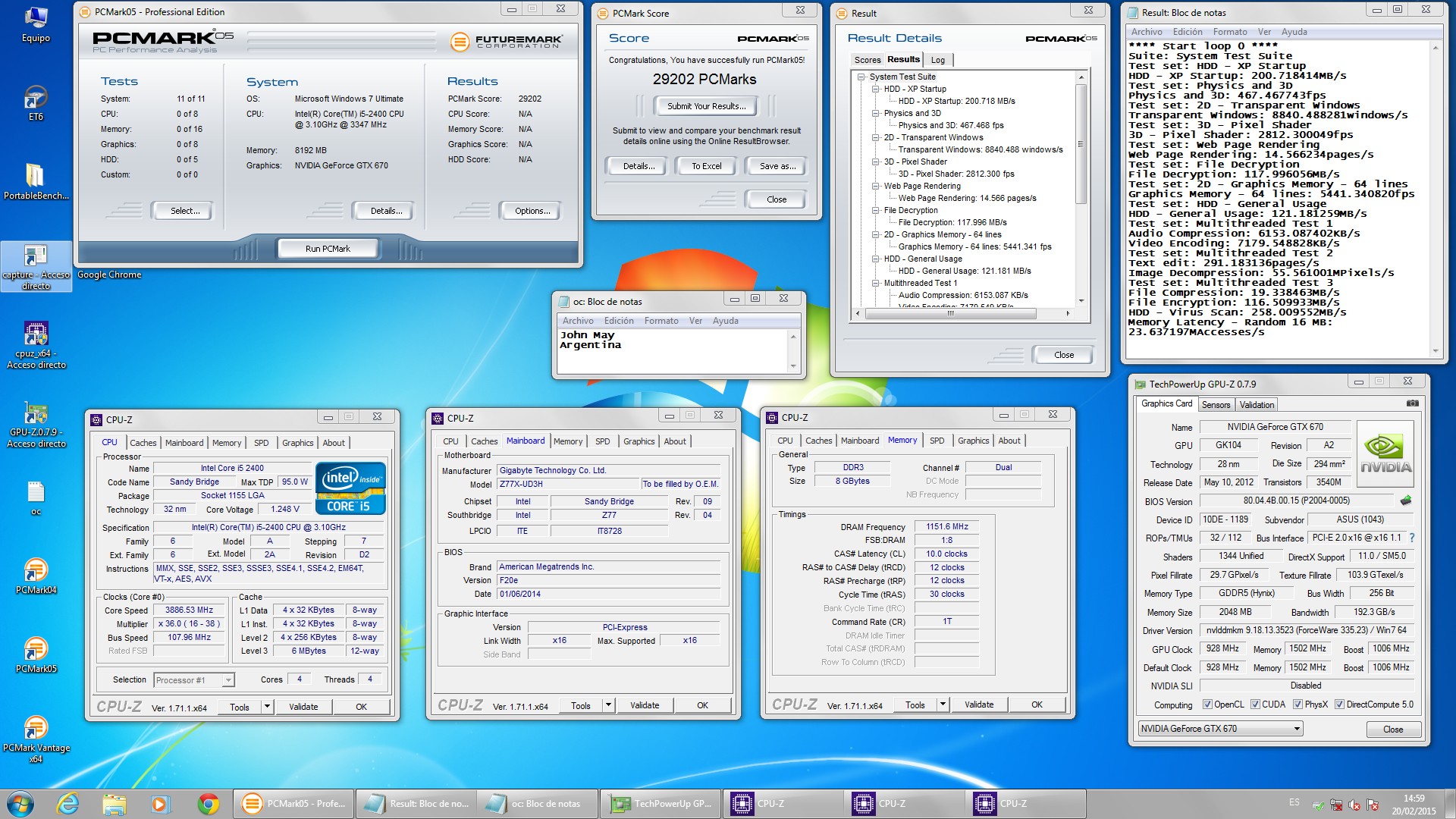Switch to the TechPowerUp GPU-Z taskbar button
The height and width of the screenshot is (819, 1456).
[661, 804]
